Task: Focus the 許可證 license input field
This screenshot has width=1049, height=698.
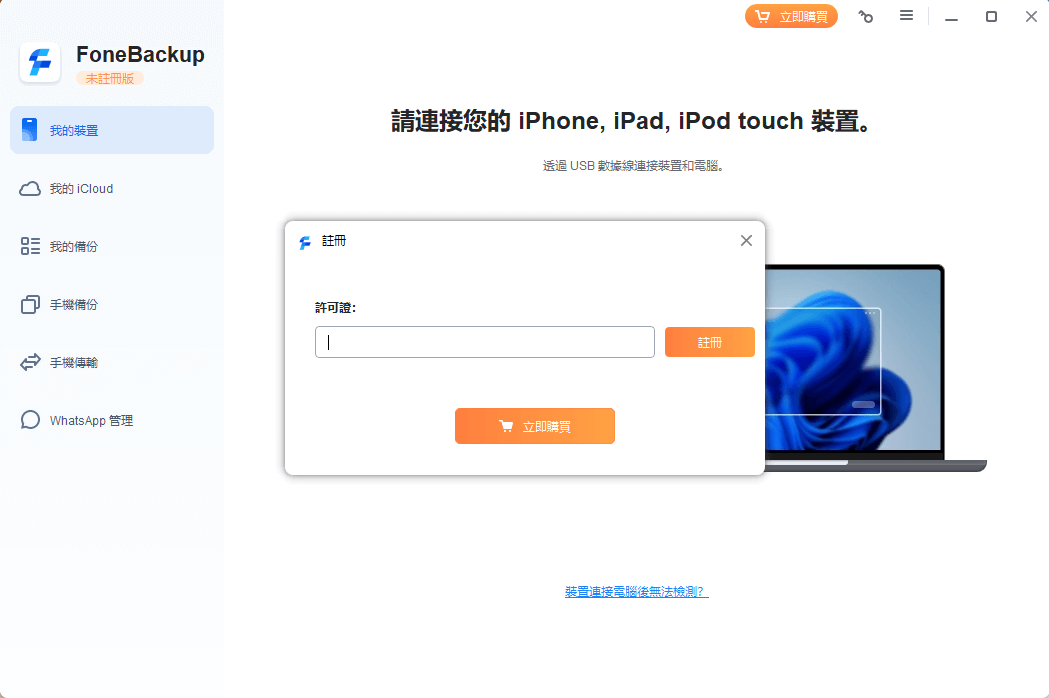Action: click(x=484, y=342)
